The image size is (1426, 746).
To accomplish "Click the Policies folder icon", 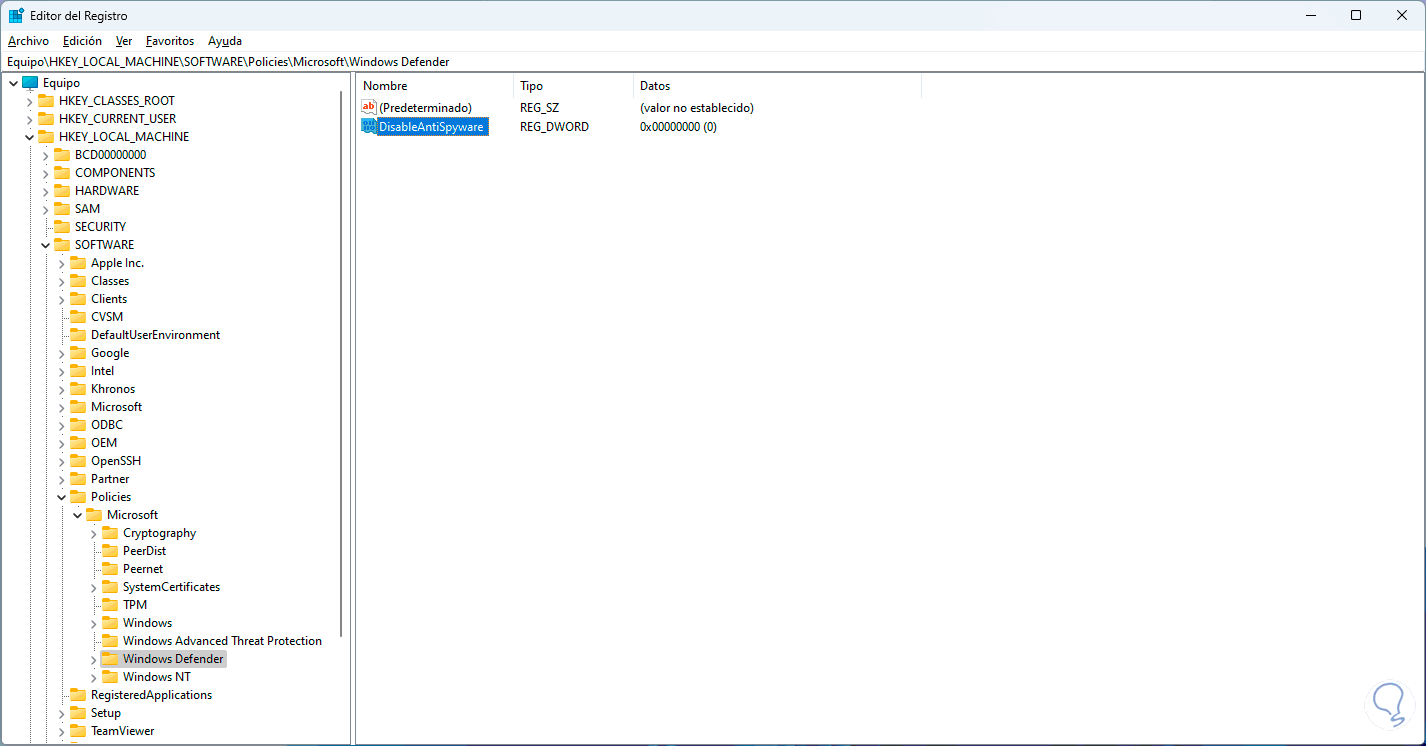I will tap(78, 497).
